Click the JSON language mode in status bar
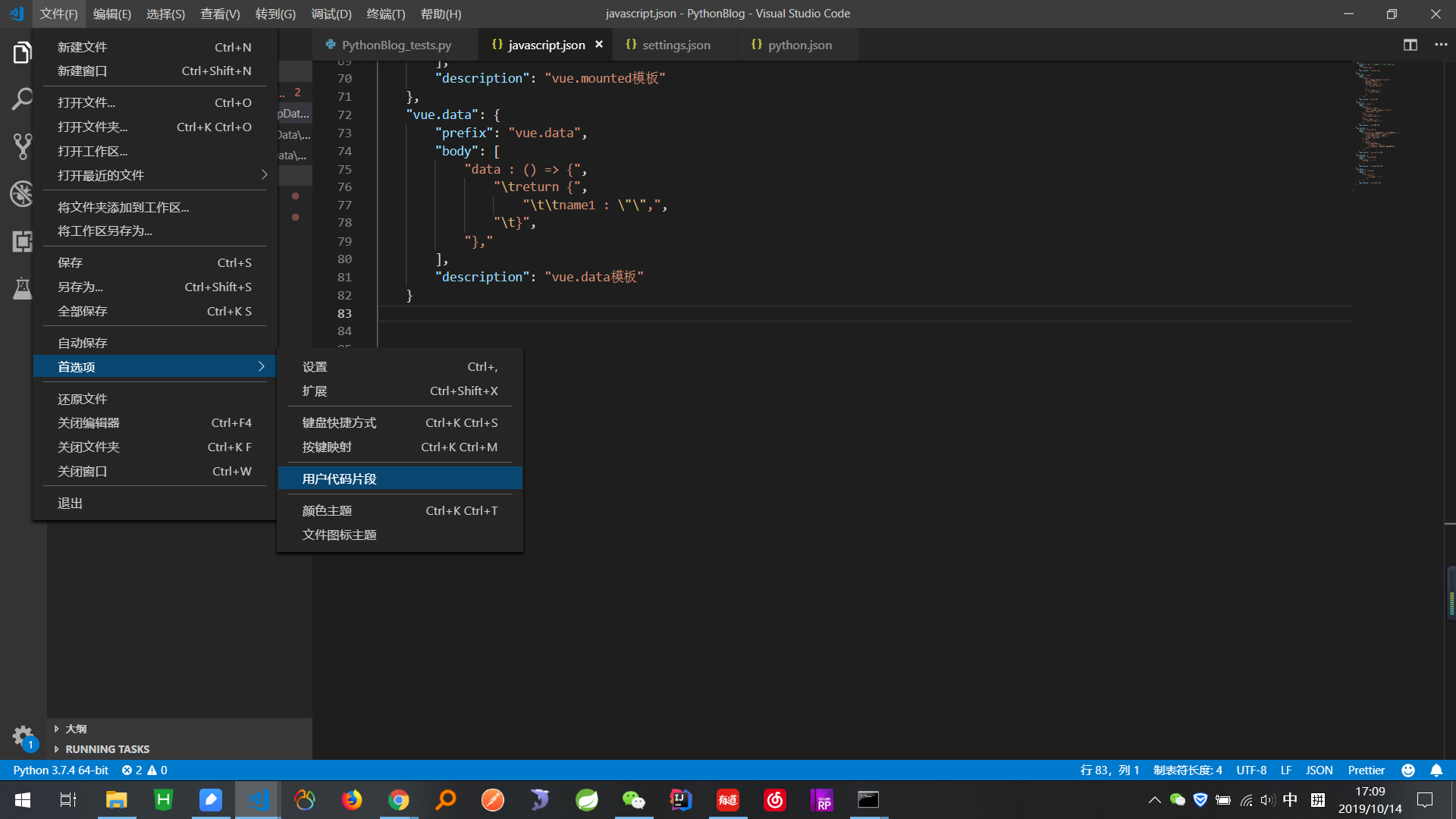This screenshot has height=819, width=1456. (1319, 770)
